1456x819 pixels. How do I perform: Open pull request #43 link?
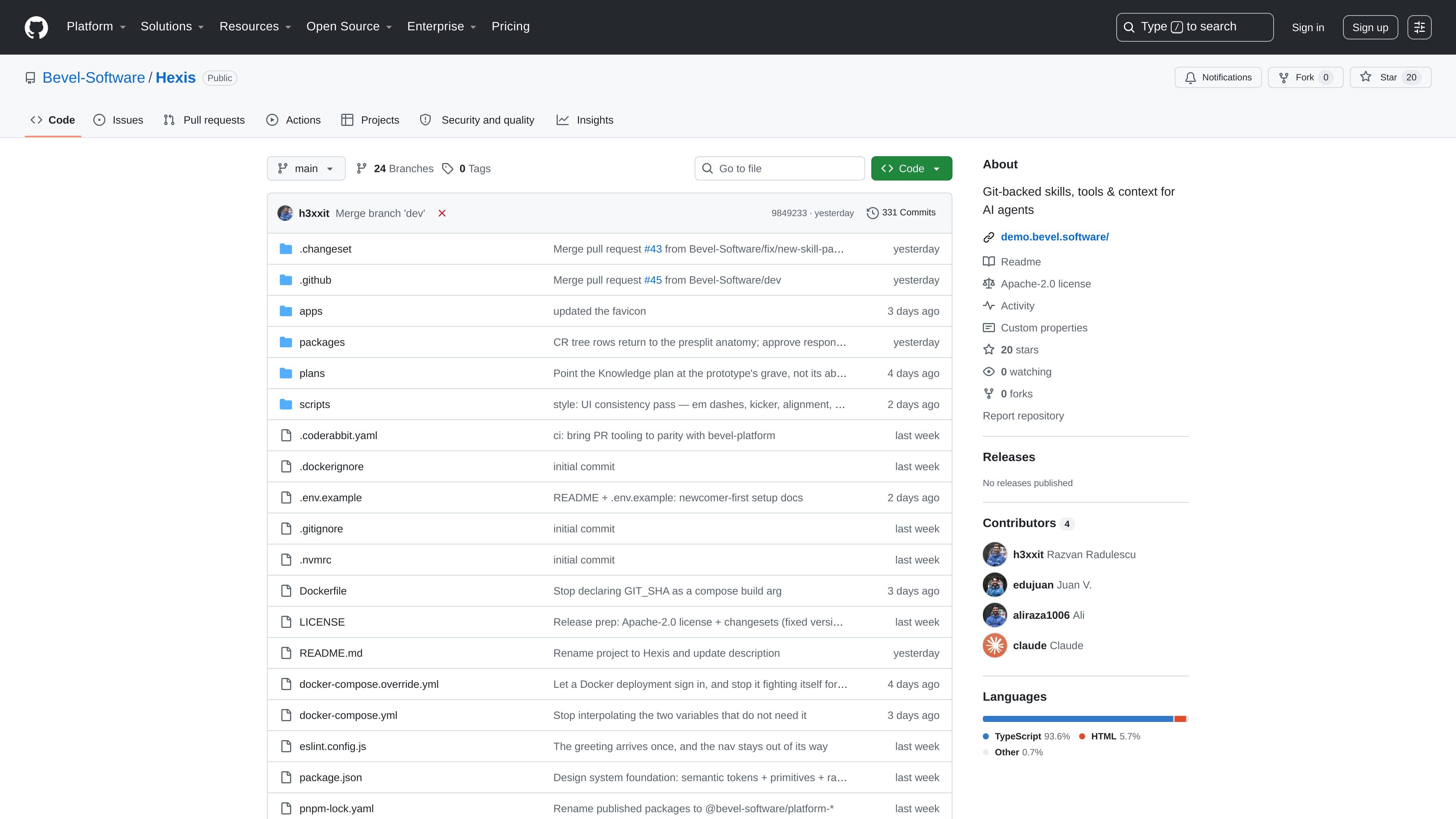coord(653,249)
